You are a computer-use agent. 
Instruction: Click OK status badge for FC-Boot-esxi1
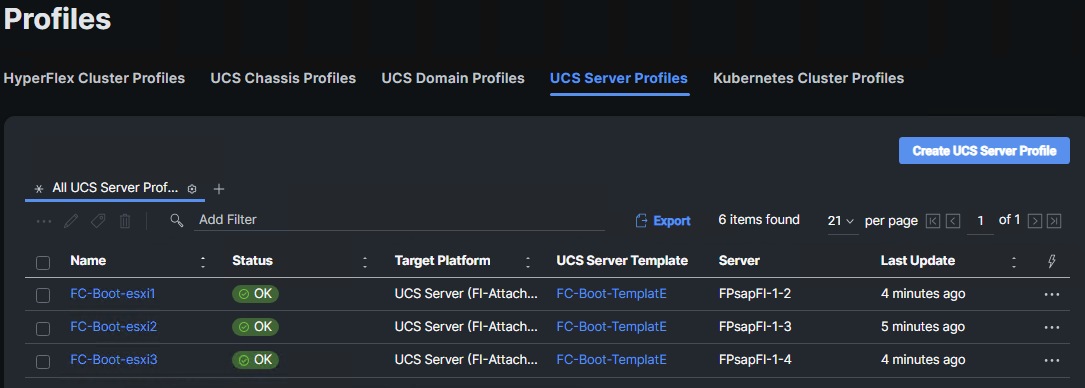coord(255,294)
